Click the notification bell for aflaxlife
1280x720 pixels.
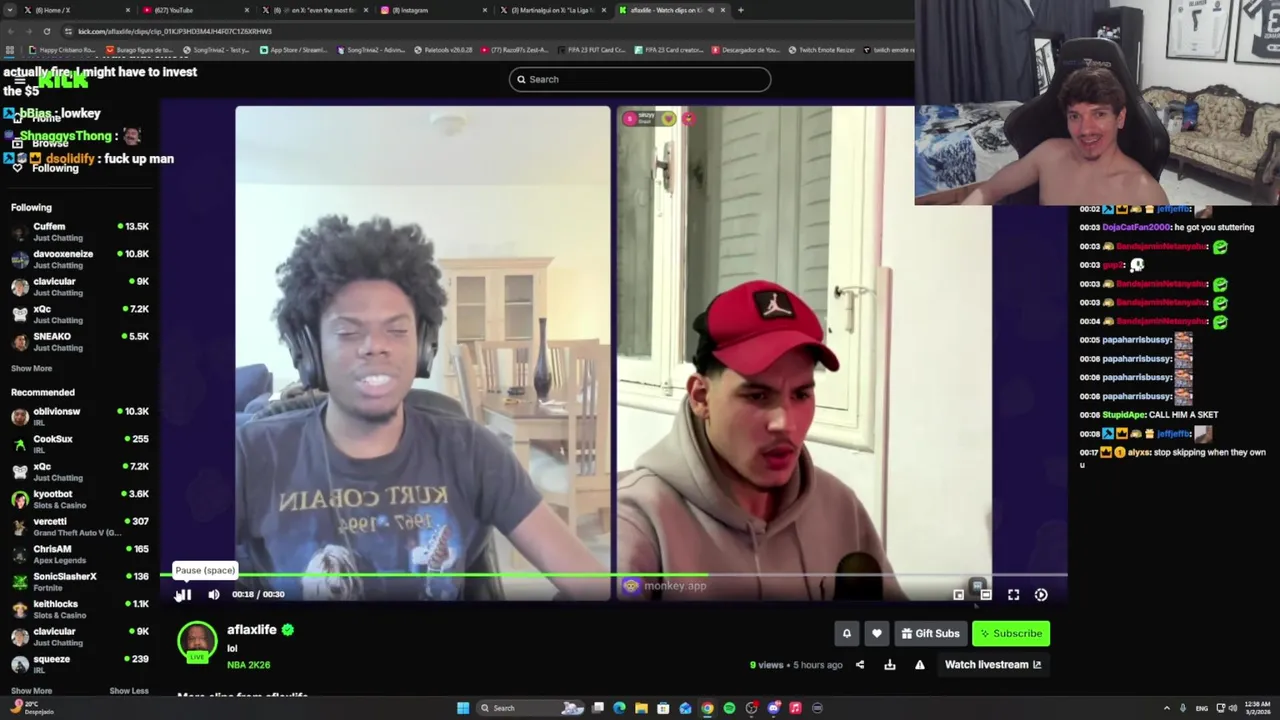[x=846, y=633]
